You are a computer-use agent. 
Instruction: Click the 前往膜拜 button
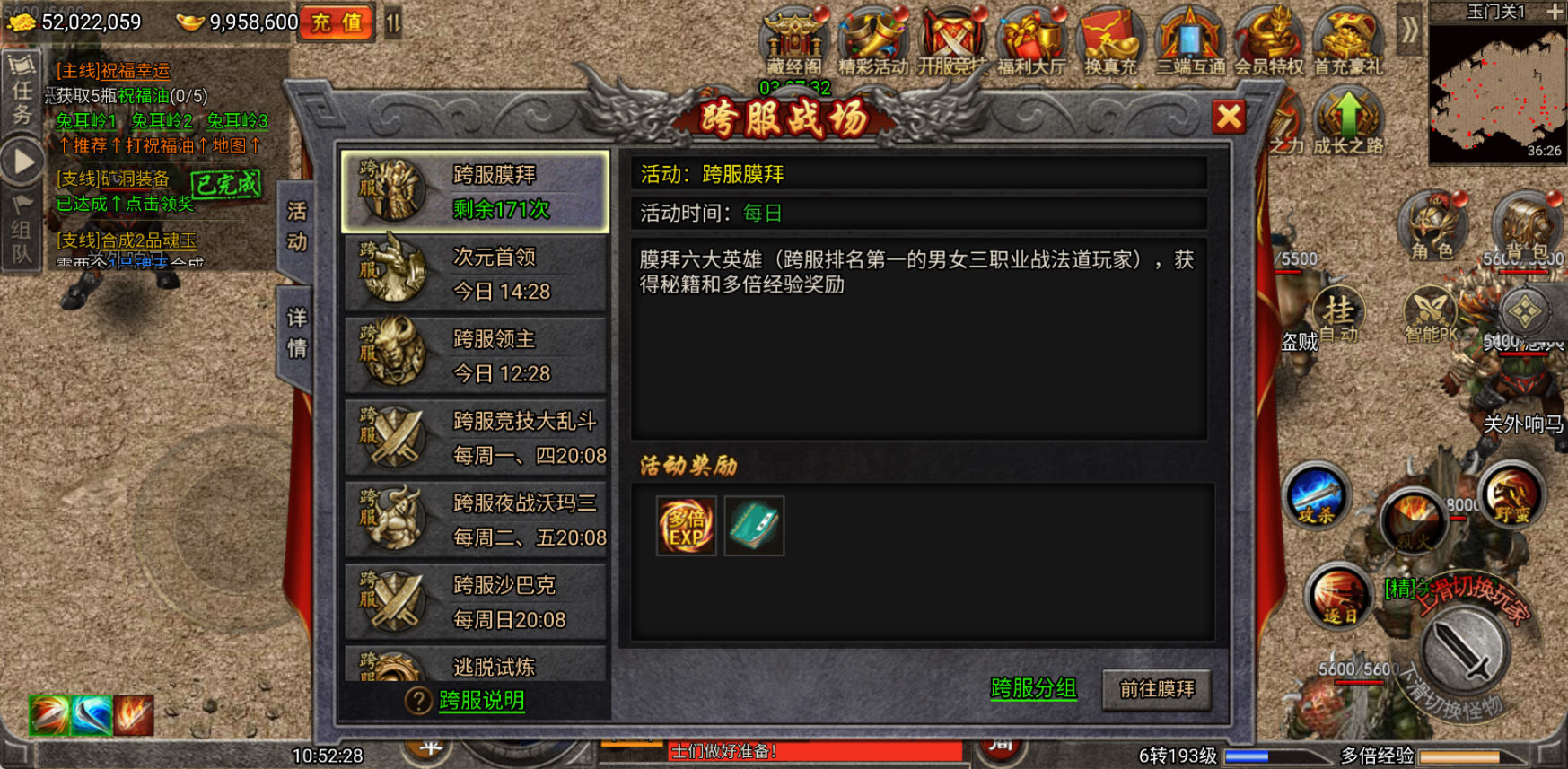tap(1156, 689)
